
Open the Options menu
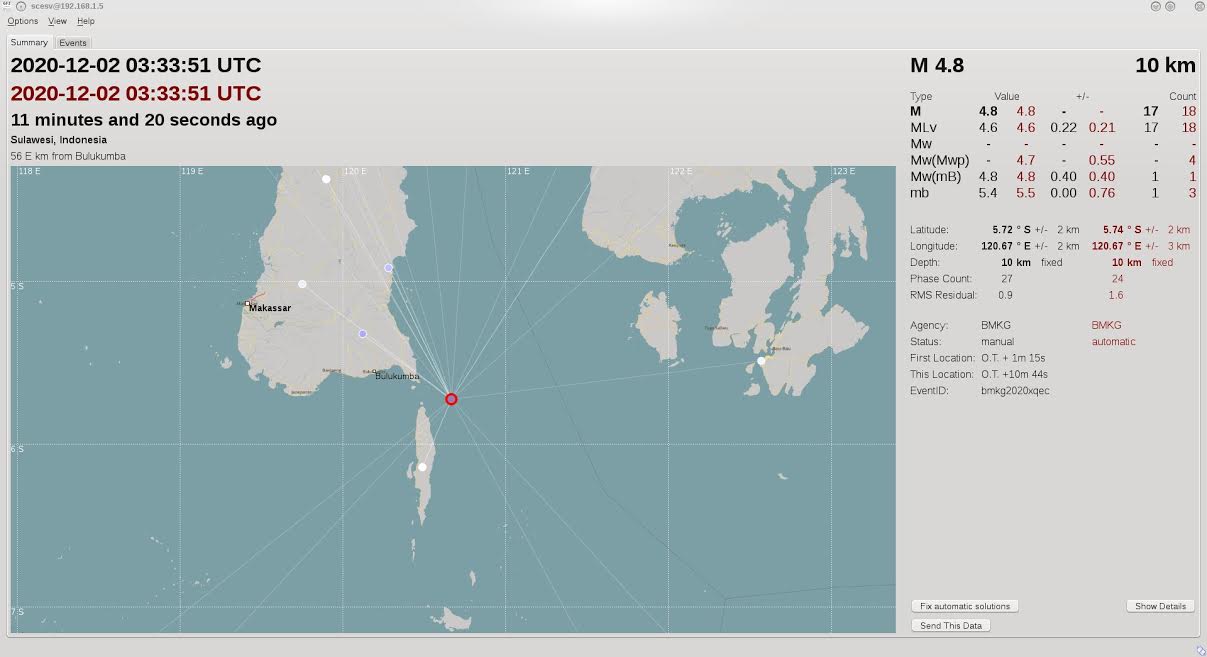click(x=22, y=21)
